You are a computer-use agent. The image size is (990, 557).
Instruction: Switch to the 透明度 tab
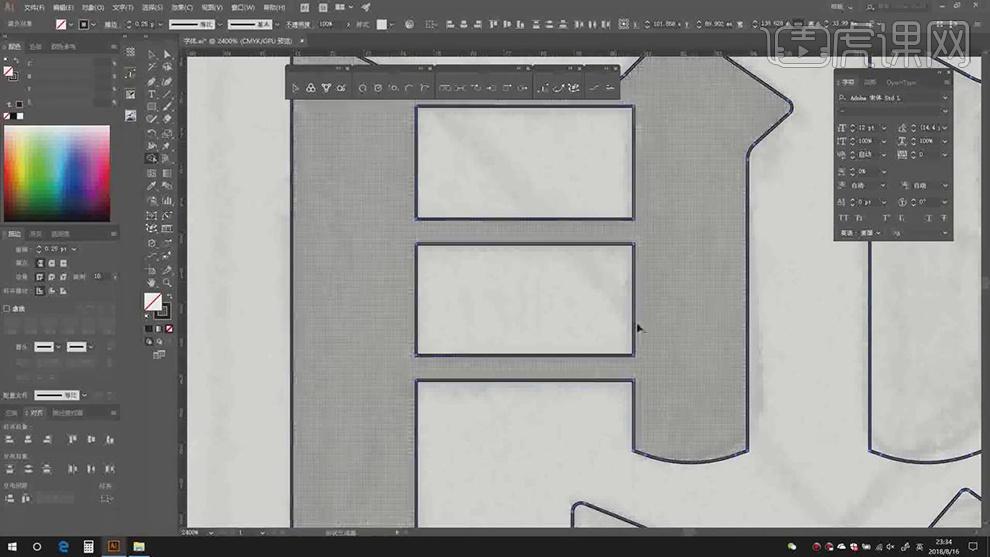[61, 234]
